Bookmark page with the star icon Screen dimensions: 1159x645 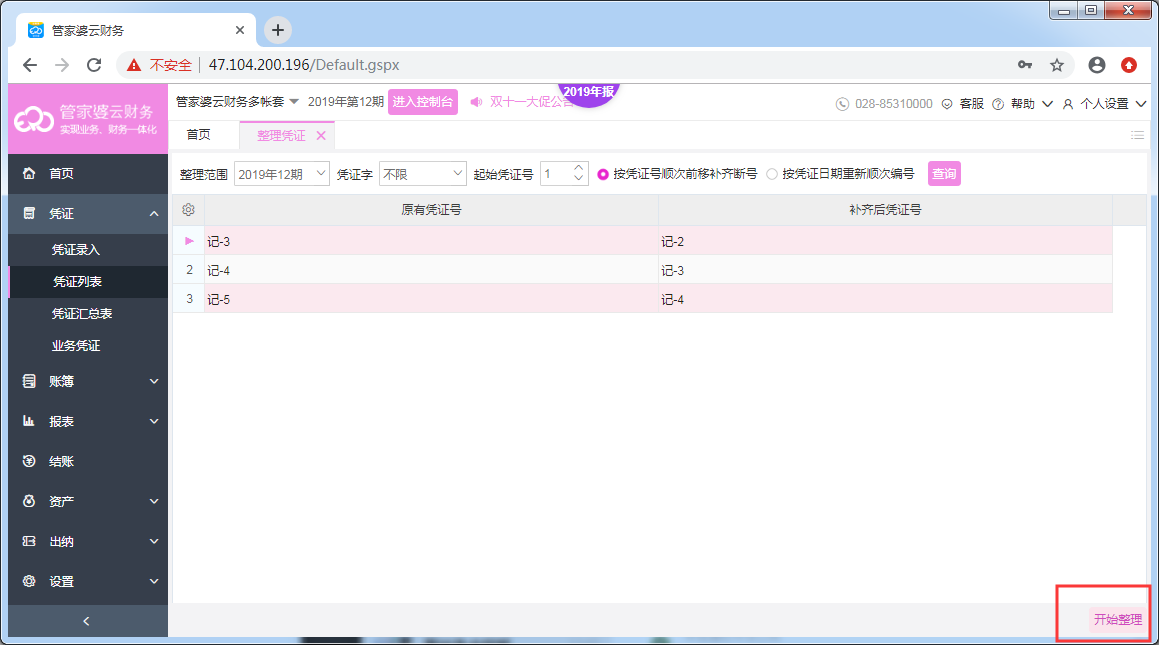1057,65
